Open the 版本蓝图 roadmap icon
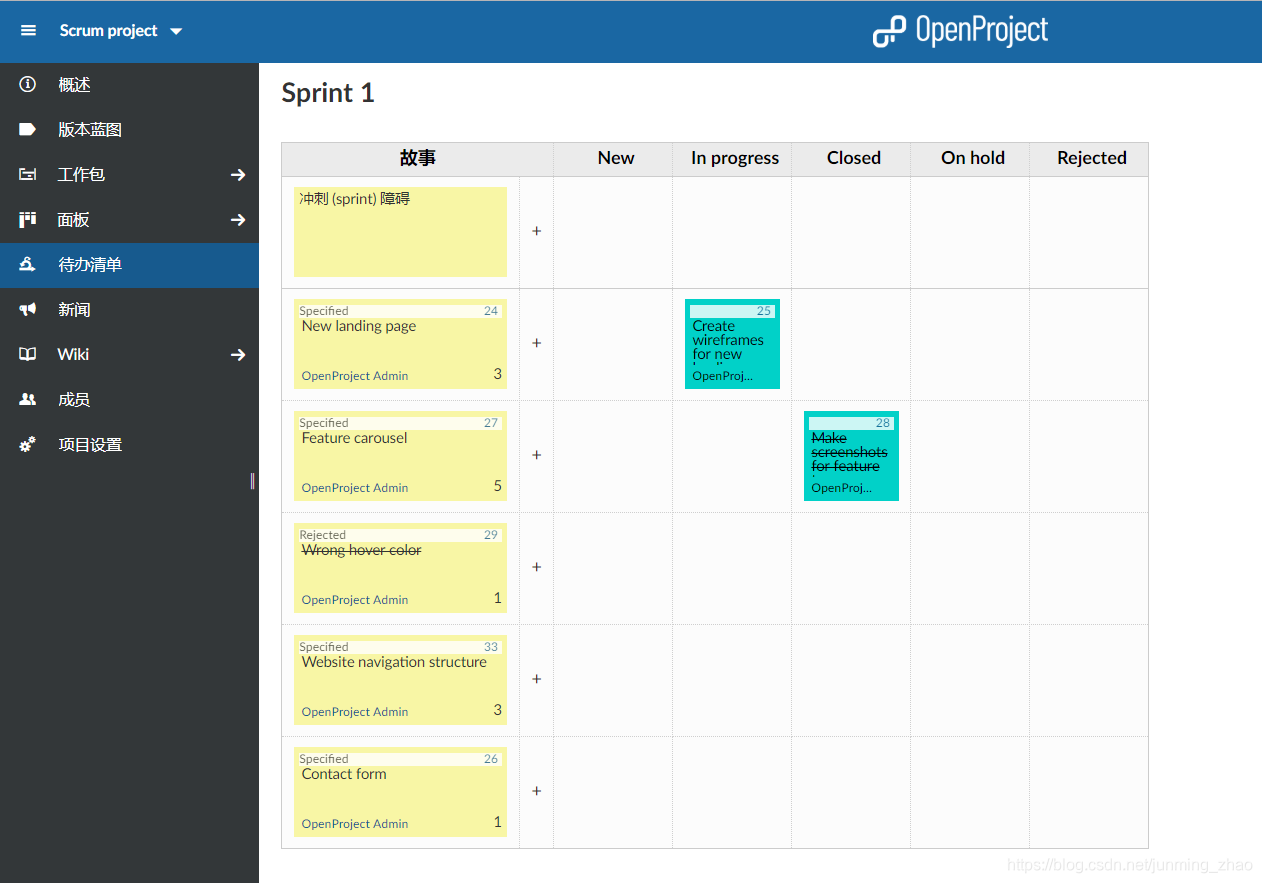Image resolution: width=1262 pixels, height=883 pixels. pos(28,130)
